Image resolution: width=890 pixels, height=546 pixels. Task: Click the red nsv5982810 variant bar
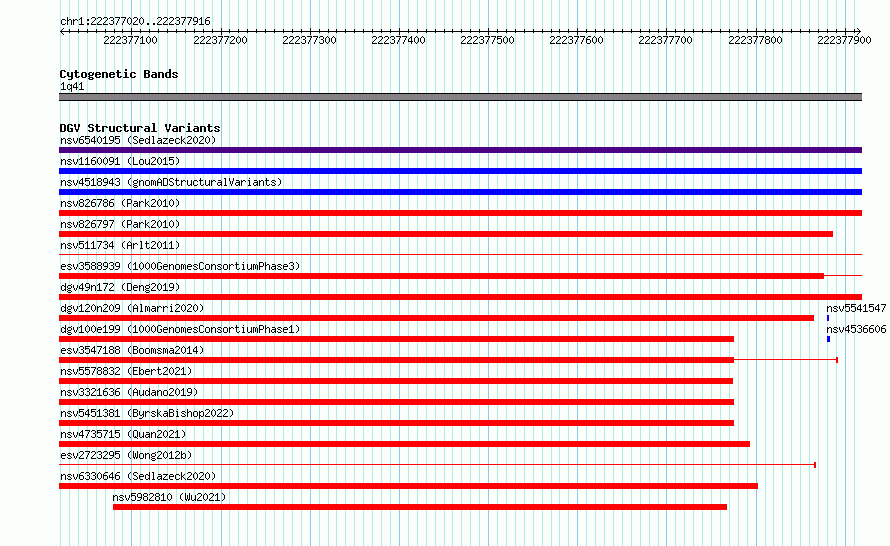(x=420, y=507)
